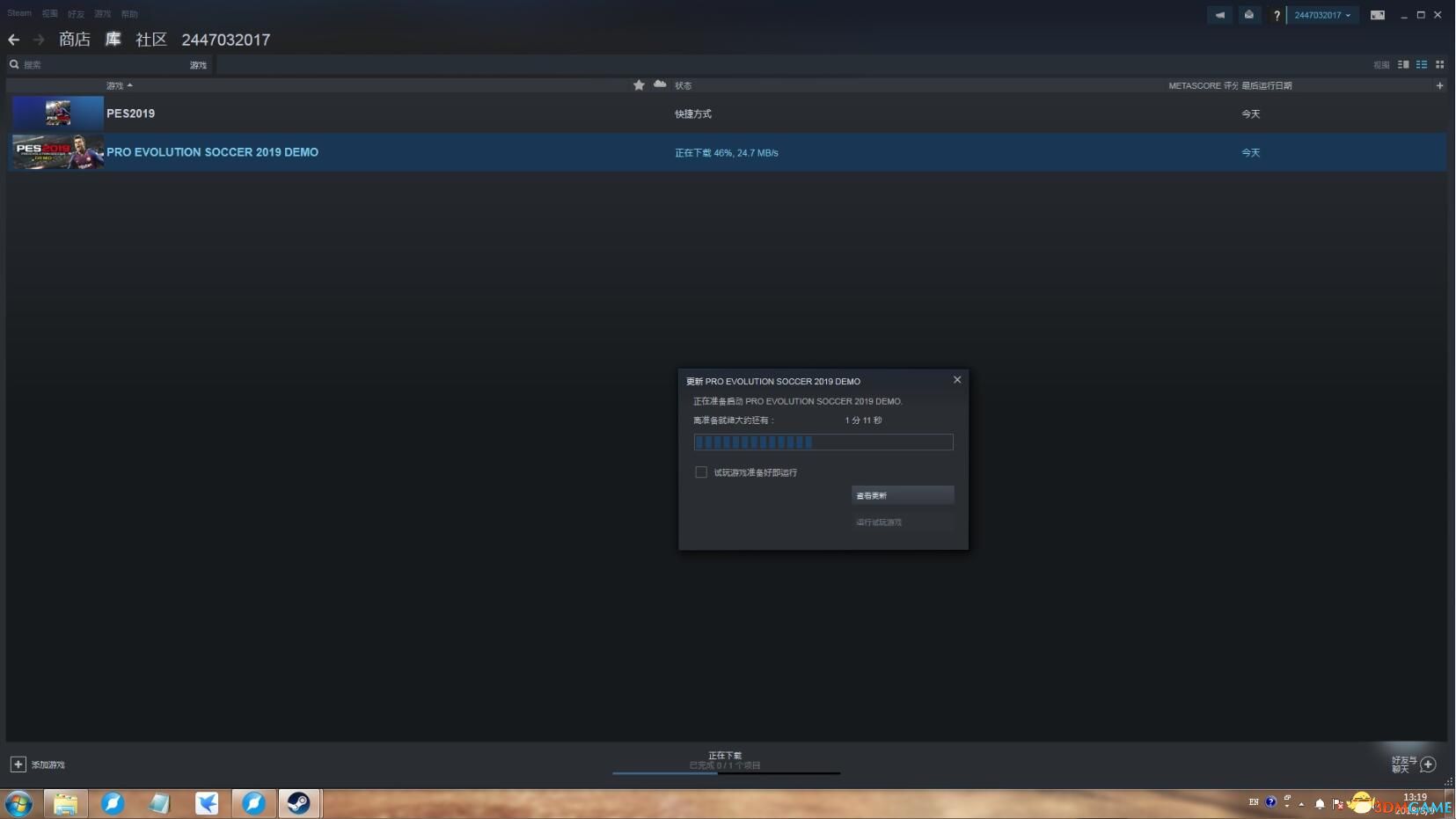
Task: Open the Games menu
Action: point(103,14)
